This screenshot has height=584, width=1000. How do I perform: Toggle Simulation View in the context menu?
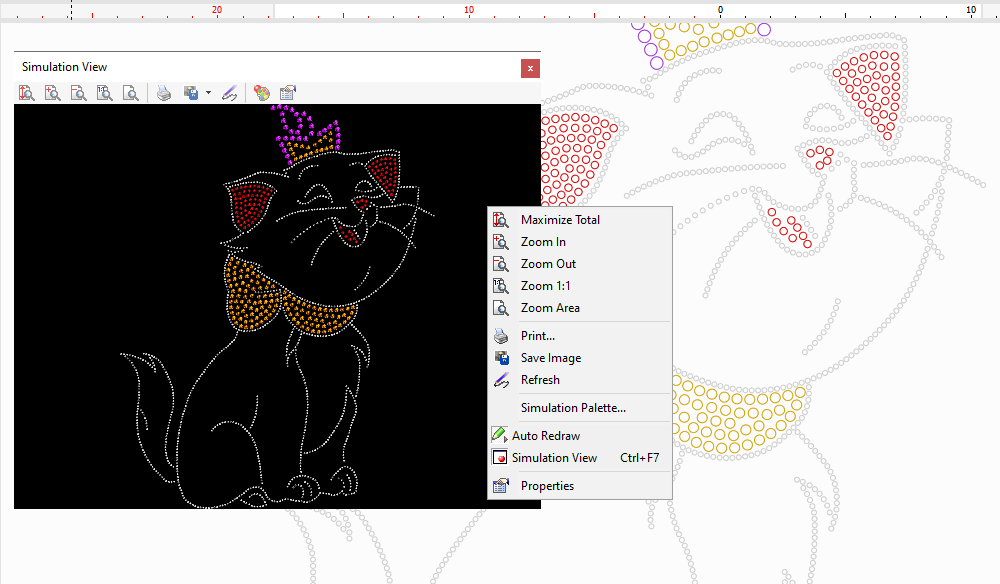point(580,458)
